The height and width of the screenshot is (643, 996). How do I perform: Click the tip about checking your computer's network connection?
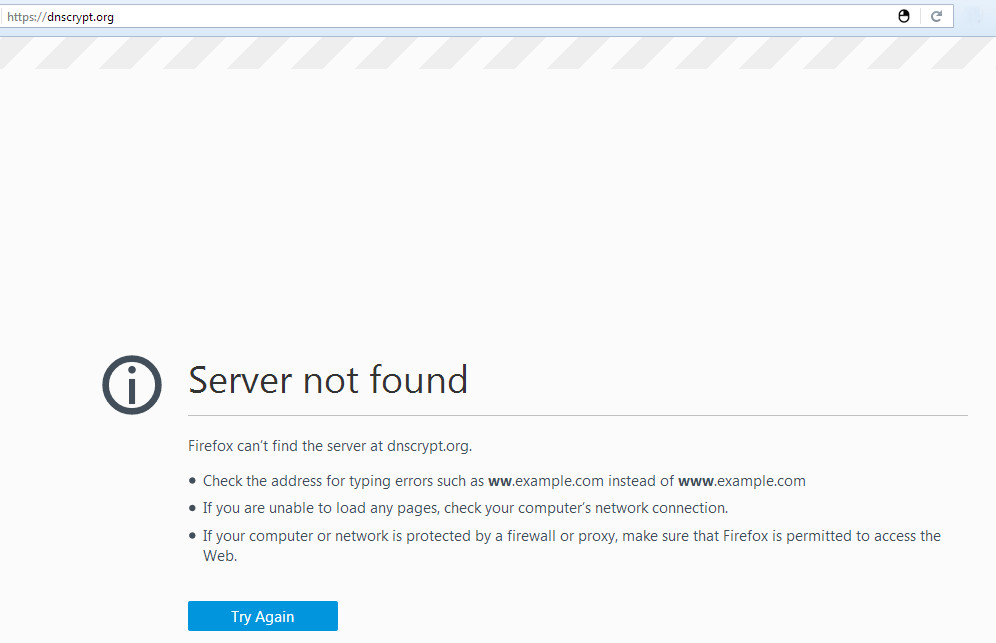point(466,508)
